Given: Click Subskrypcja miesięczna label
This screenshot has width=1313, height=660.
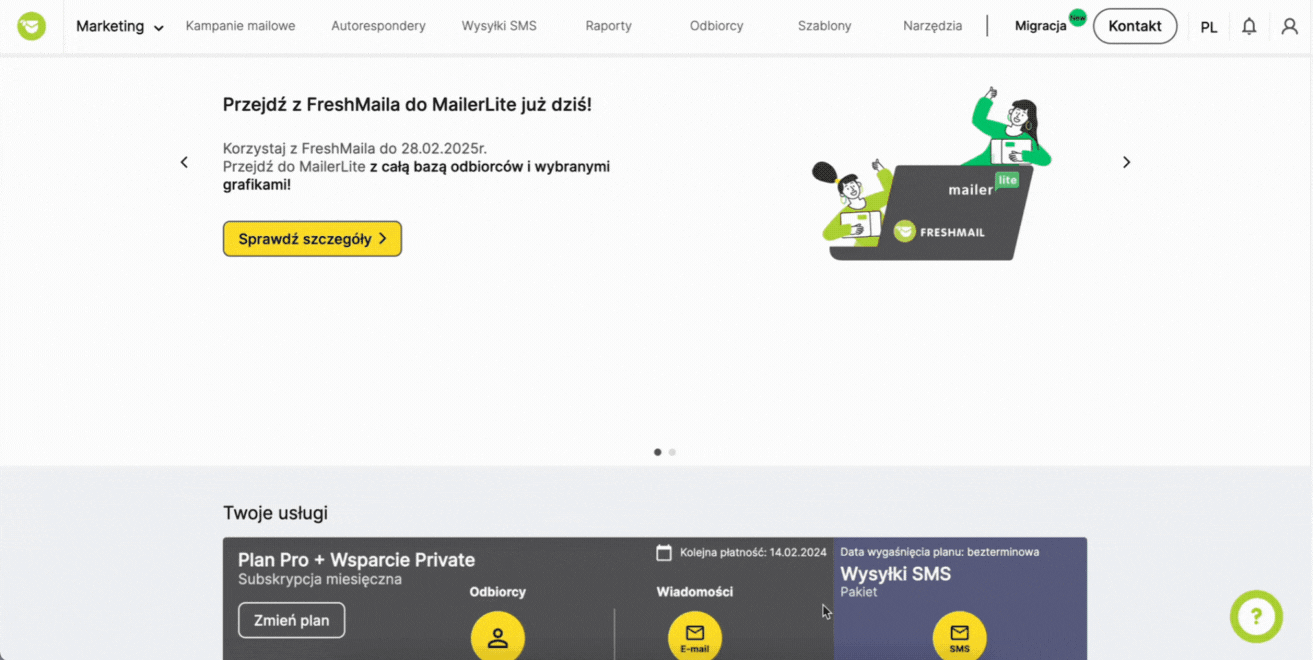Looking at the screenshot, I should 320,579.
